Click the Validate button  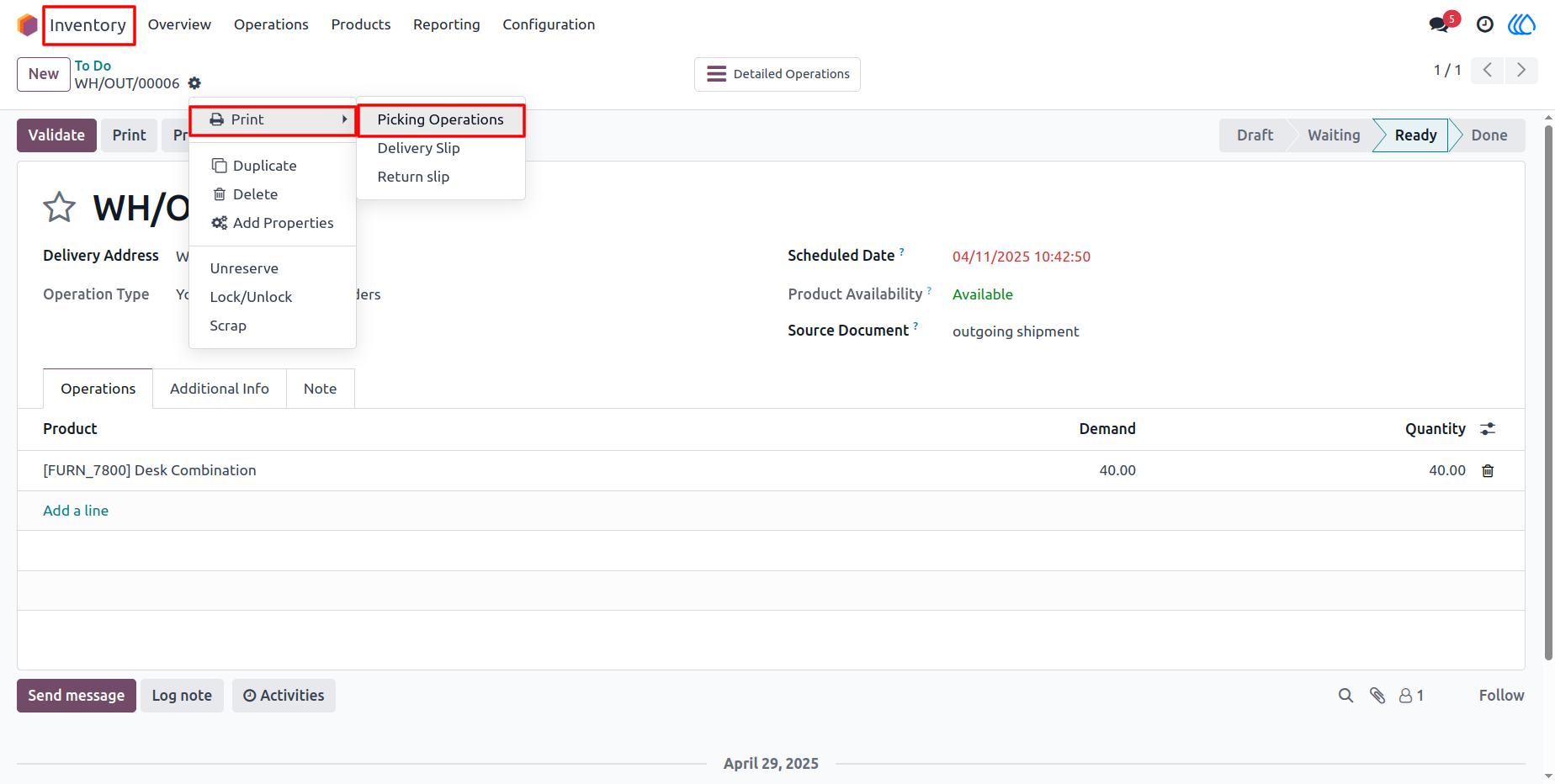[x=56, y=135]
